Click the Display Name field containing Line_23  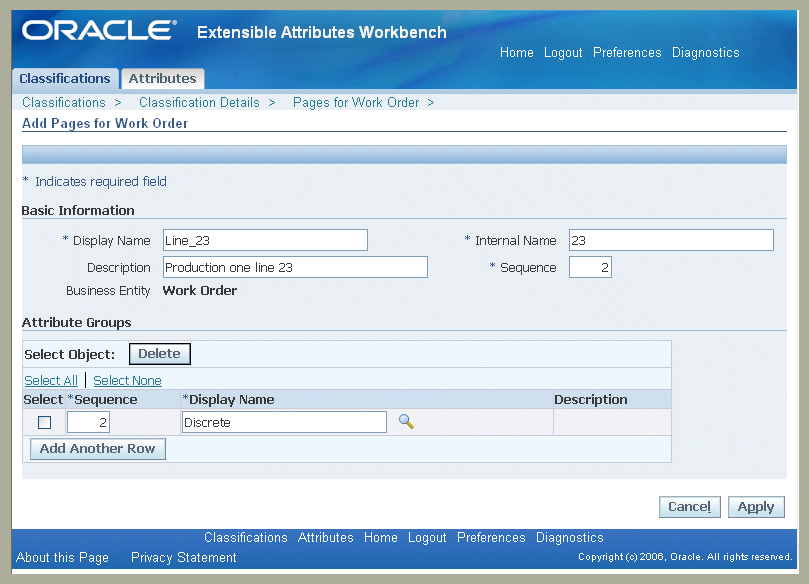tap(265, 240)
